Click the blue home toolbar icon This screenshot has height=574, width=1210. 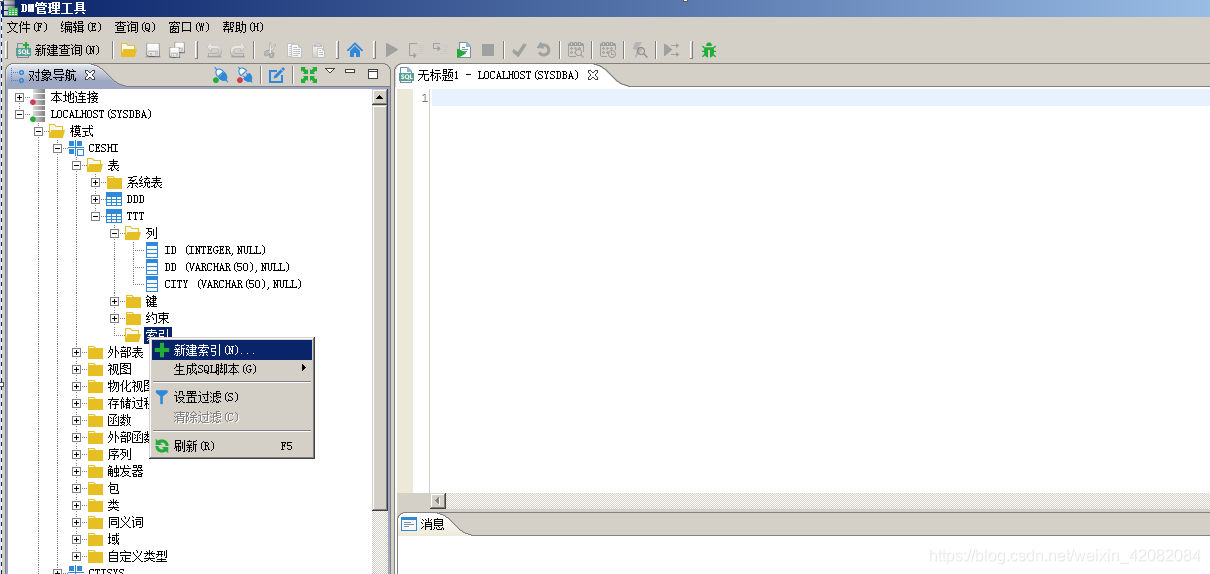354,50
